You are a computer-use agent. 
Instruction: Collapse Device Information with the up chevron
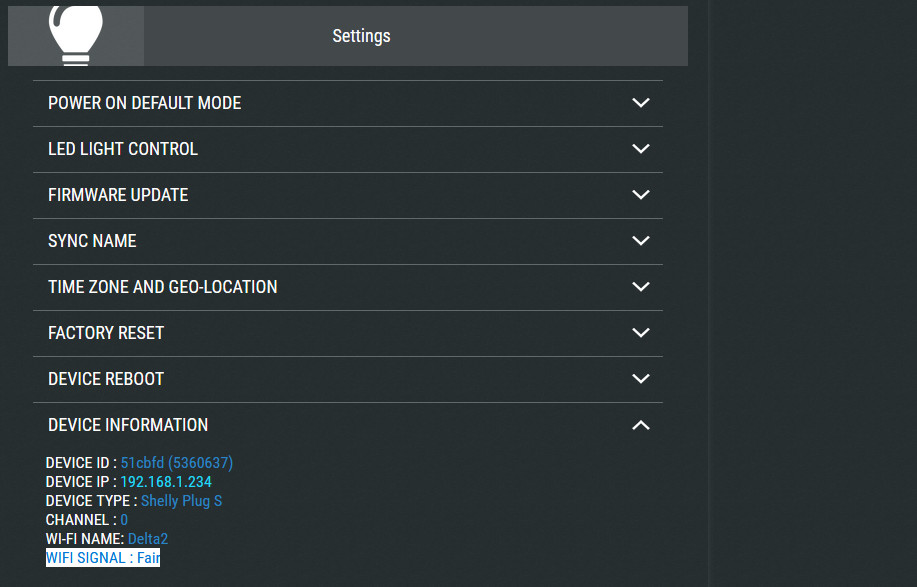coord(641,425)
